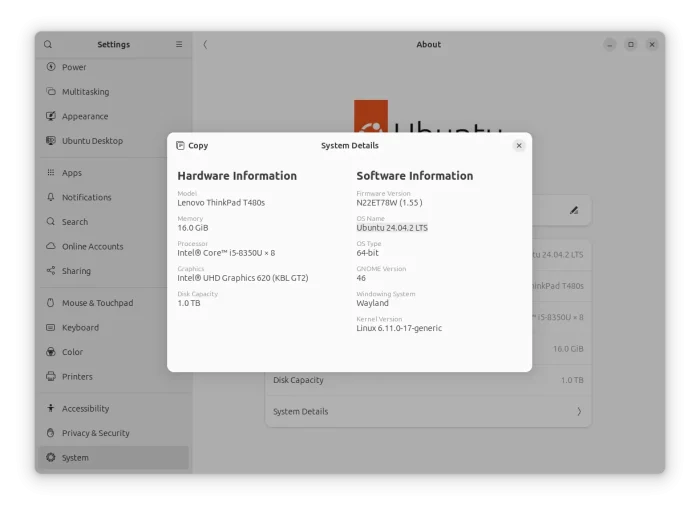700x512 pixels.
Task: Open Online Accounts panel
Action: click(113, 246)
